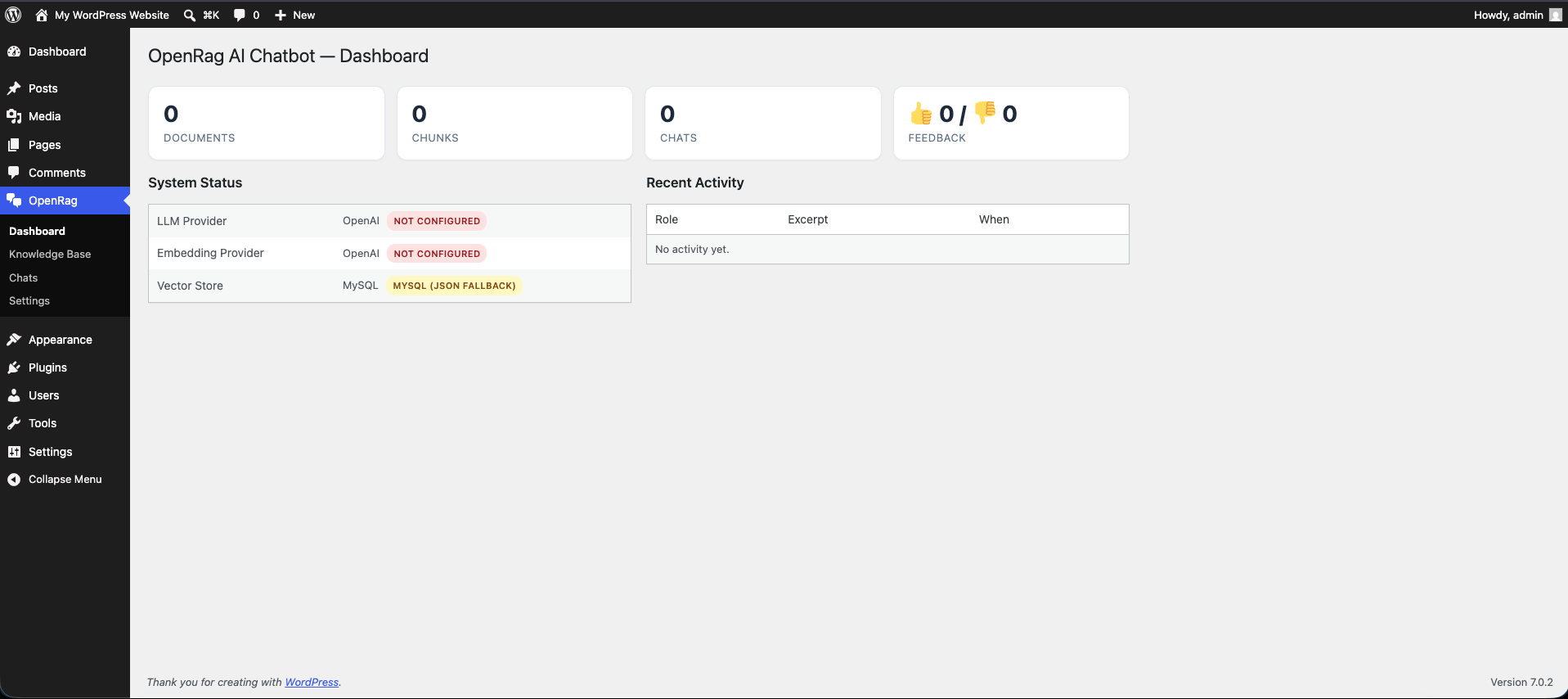This screenshot has height=699, width=1568.
Task: Click NOT CONFIGURED badge for LLM Provider
Action: (437, 221)
